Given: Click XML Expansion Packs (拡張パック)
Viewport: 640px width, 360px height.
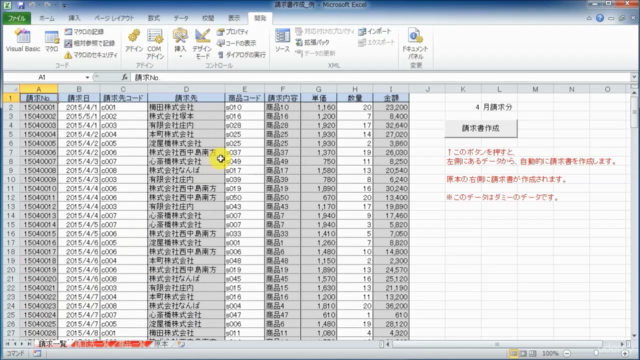Looking at the screenshot, I should pyautogui.click(x=312, y=42).
